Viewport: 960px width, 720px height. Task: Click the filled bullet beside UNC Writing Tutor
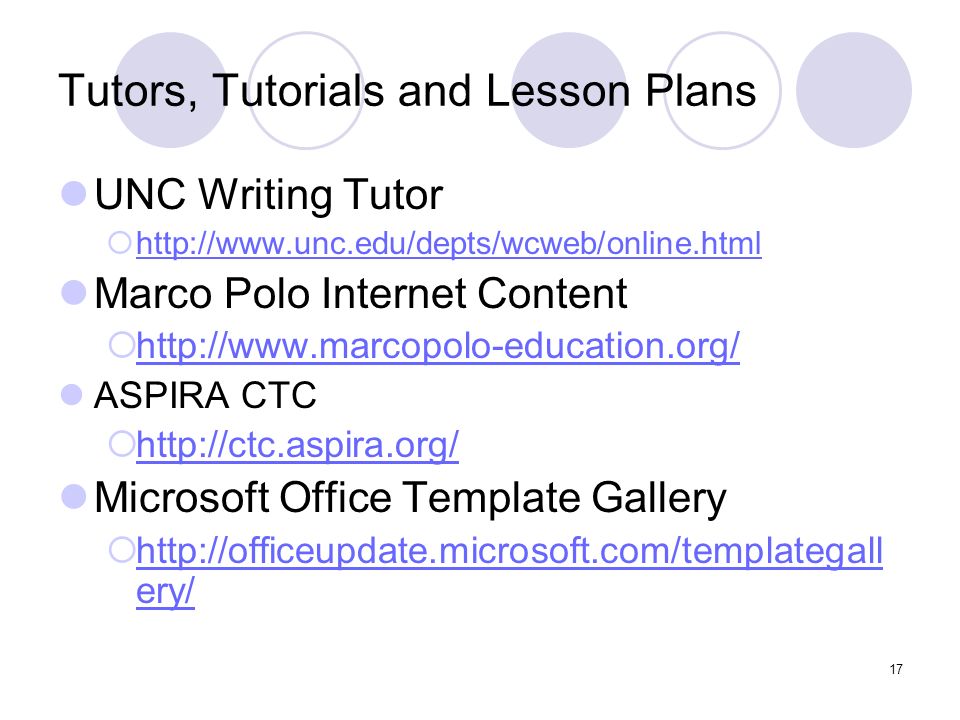tap(73, 193)
